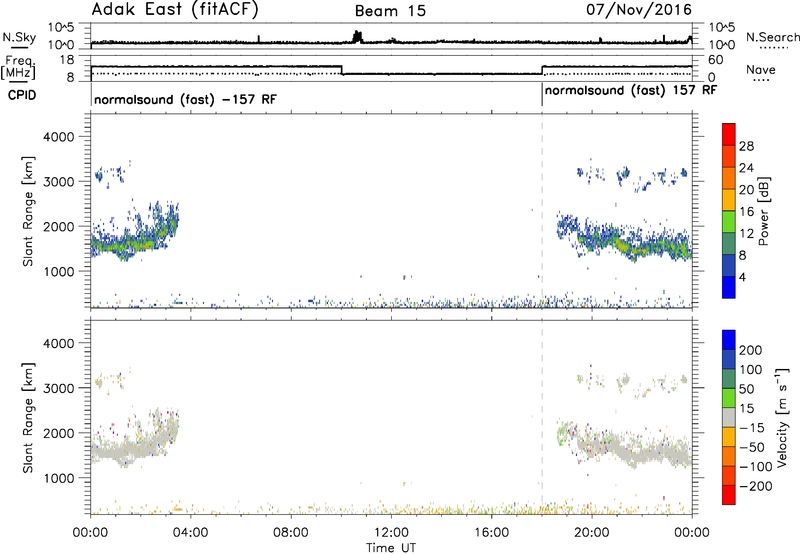Click the 'N.Search' legend label

click(x=772, y=37)
